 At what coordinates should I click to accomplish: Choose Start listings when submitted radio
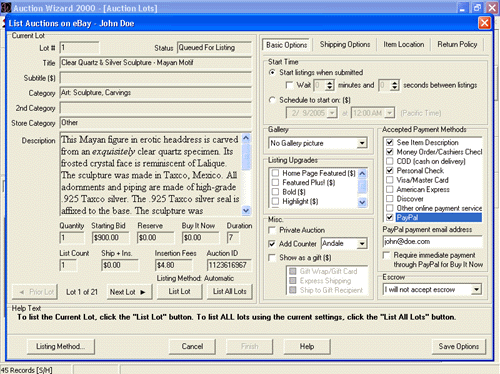point(272,72)
